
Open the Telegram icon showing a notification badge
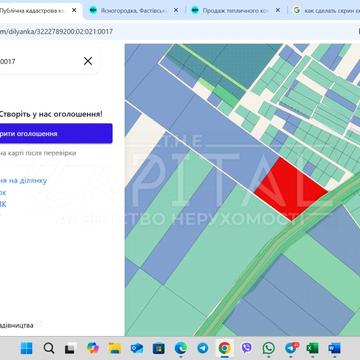[291, 348]
